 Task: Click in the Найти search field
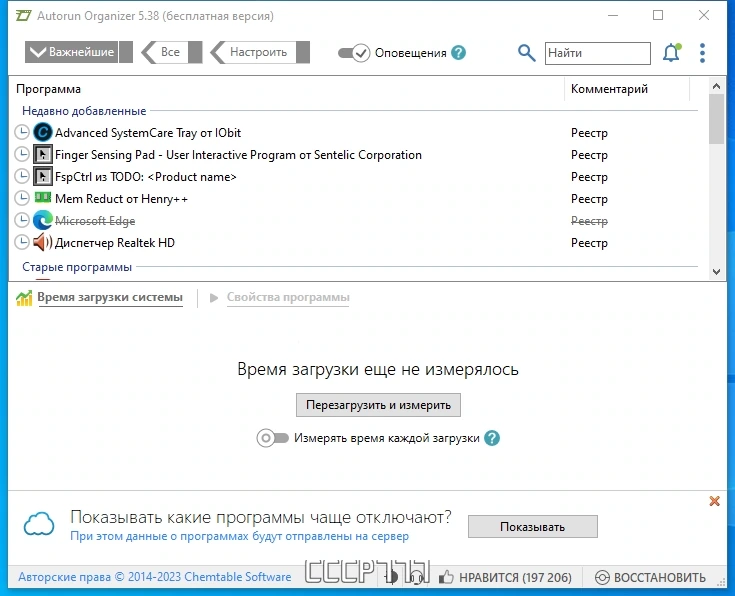(598, 53)
